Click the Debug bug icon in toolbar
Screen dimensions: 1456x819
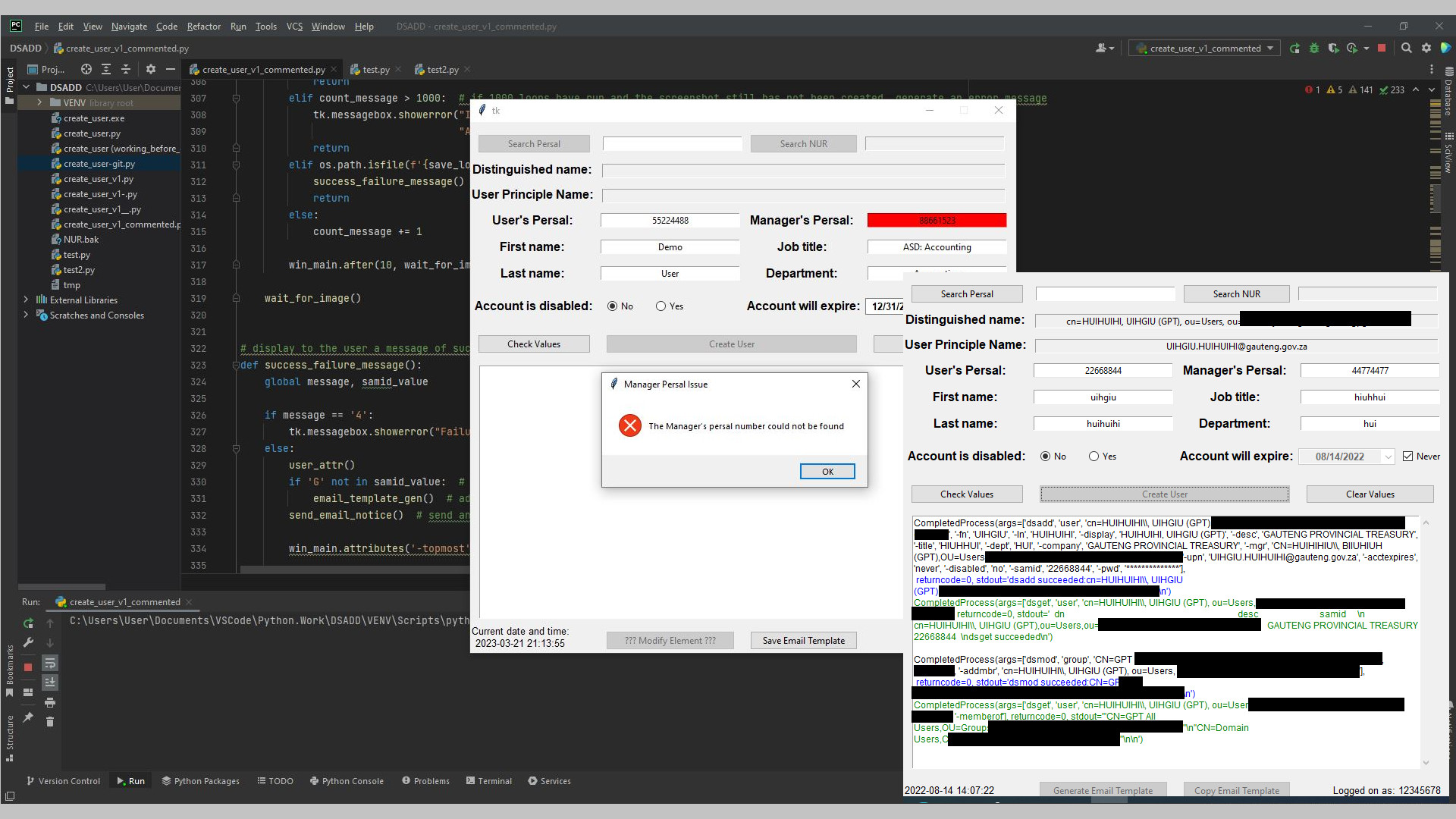(1314, 48)
